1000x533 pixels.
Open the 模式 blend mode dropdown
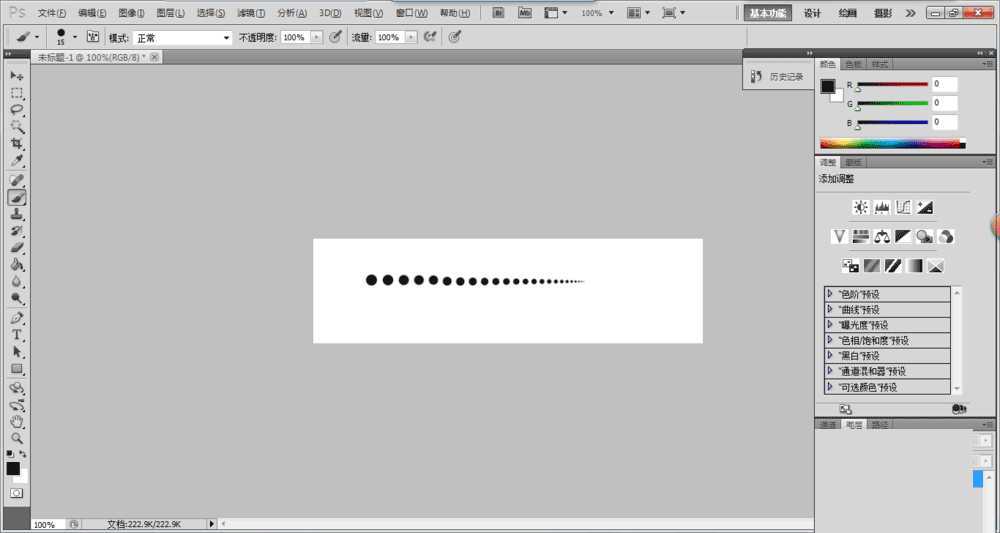pos(183,37)
